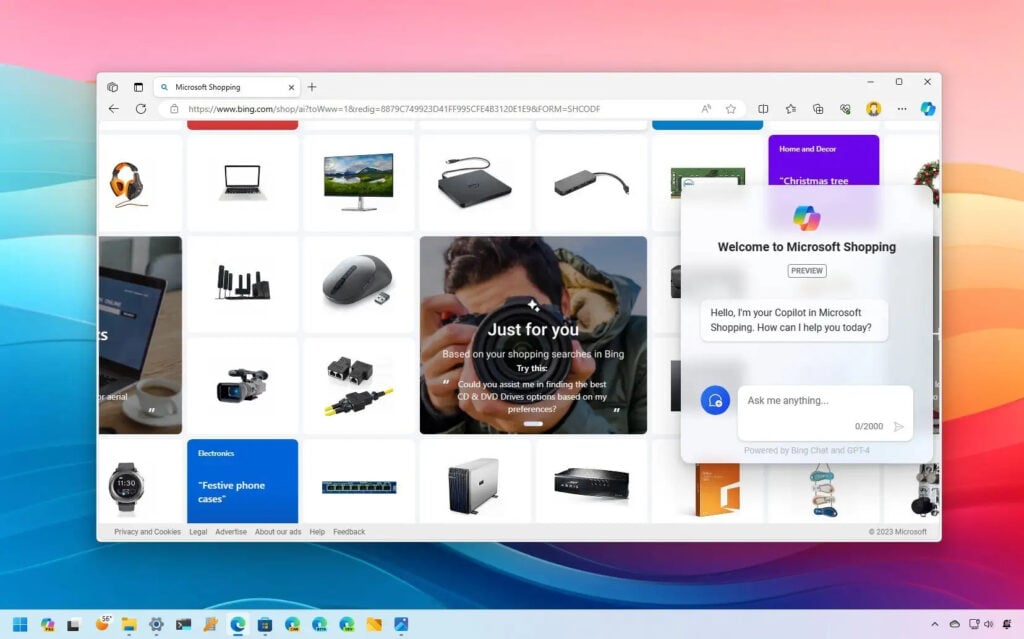Add this page to favorites with star icon
Viewport: 1024px width, 639px height.
(731, 109)
